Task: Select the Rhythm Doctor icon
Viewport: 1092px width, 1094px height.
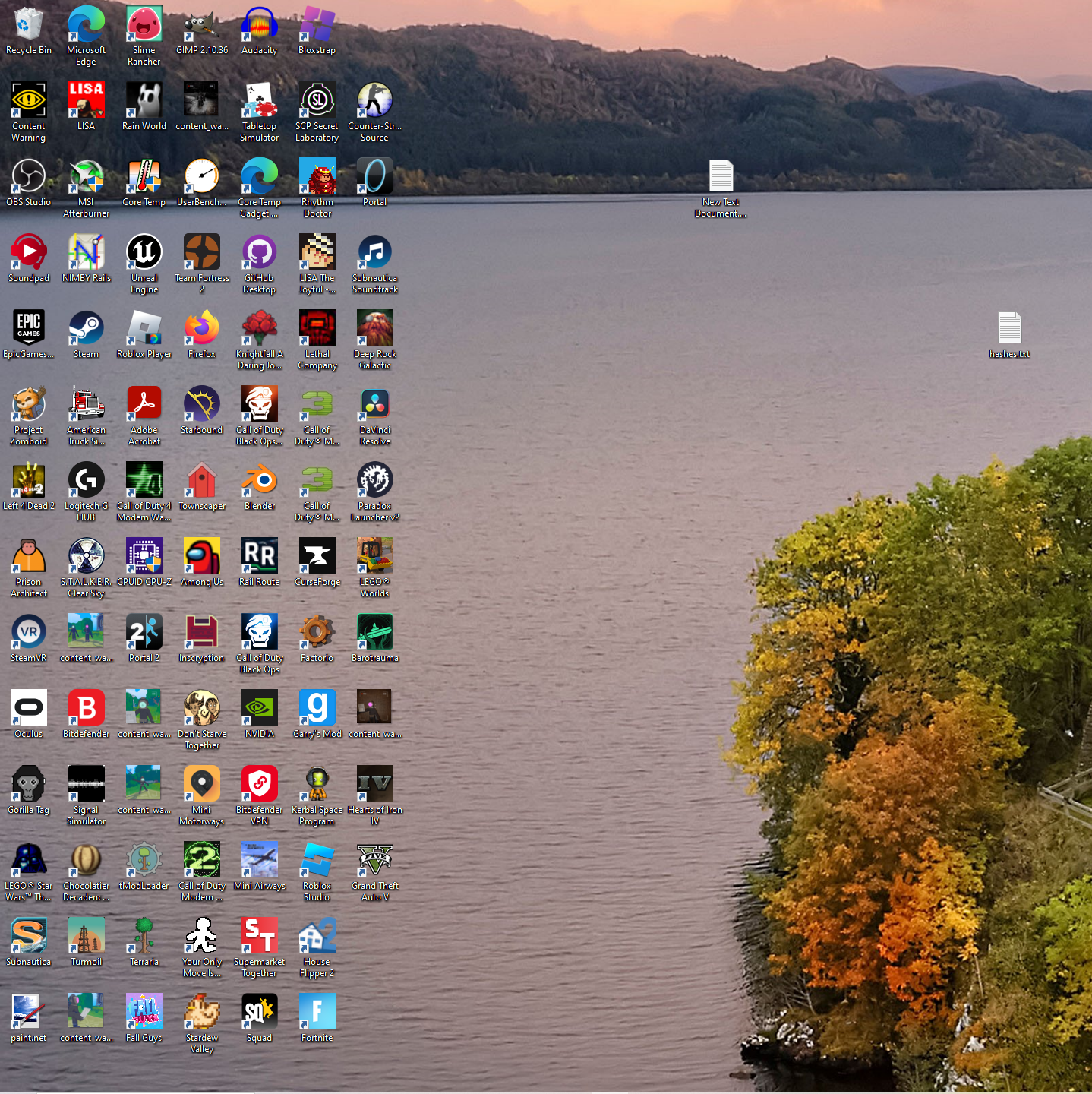Action: (x=317, y=176)
